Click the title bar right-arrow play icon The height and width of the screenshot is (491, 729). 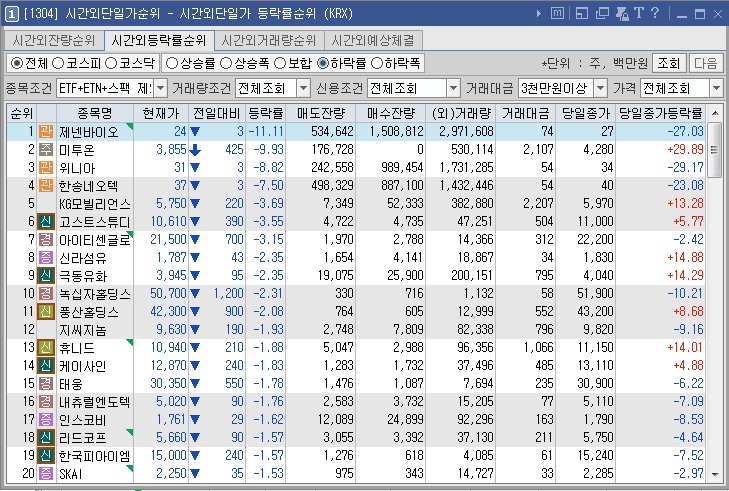[x=538, y=13]
